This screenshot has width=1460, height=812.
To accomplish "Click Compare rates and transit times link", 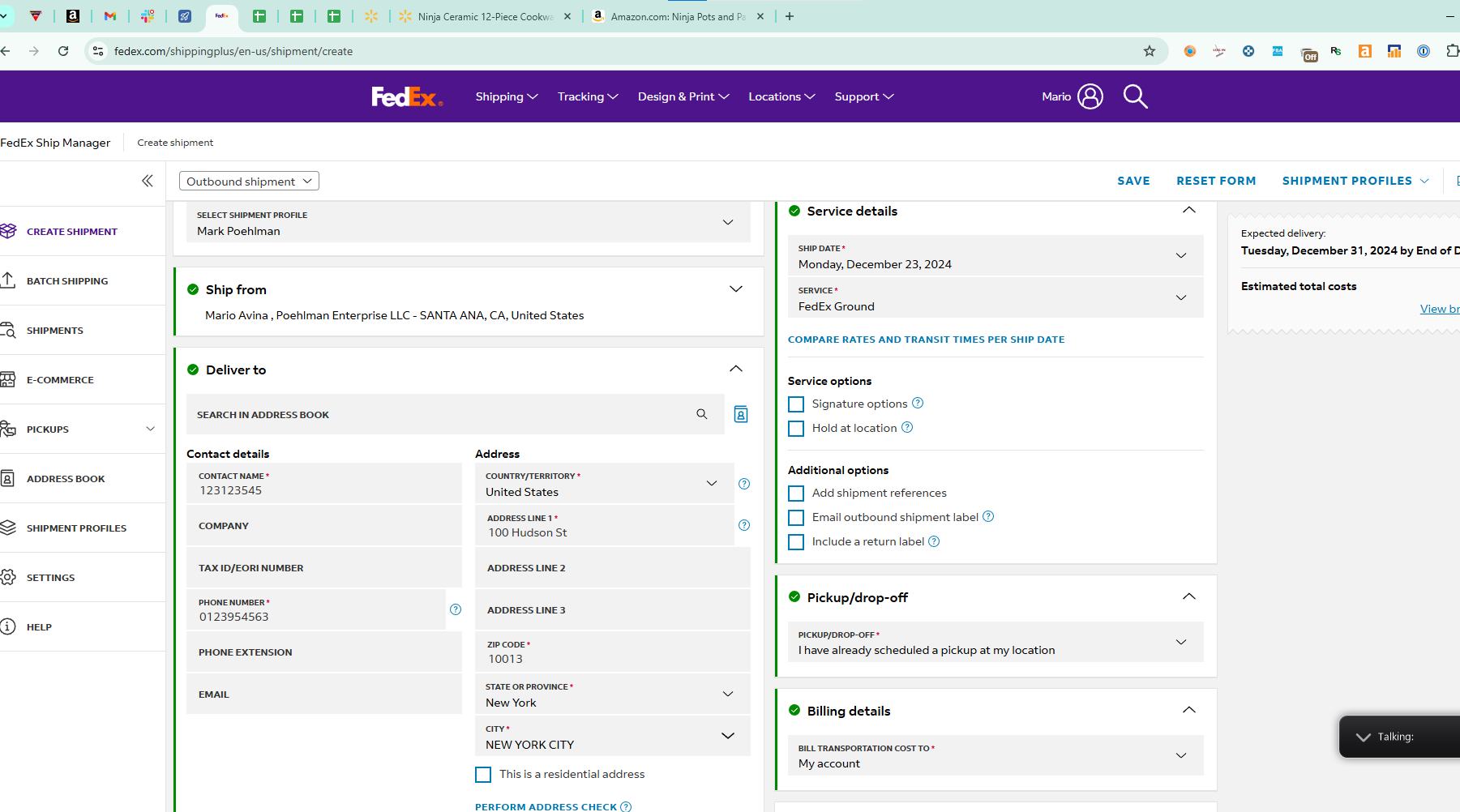I will pyautogui.click(x=926, y=340).
